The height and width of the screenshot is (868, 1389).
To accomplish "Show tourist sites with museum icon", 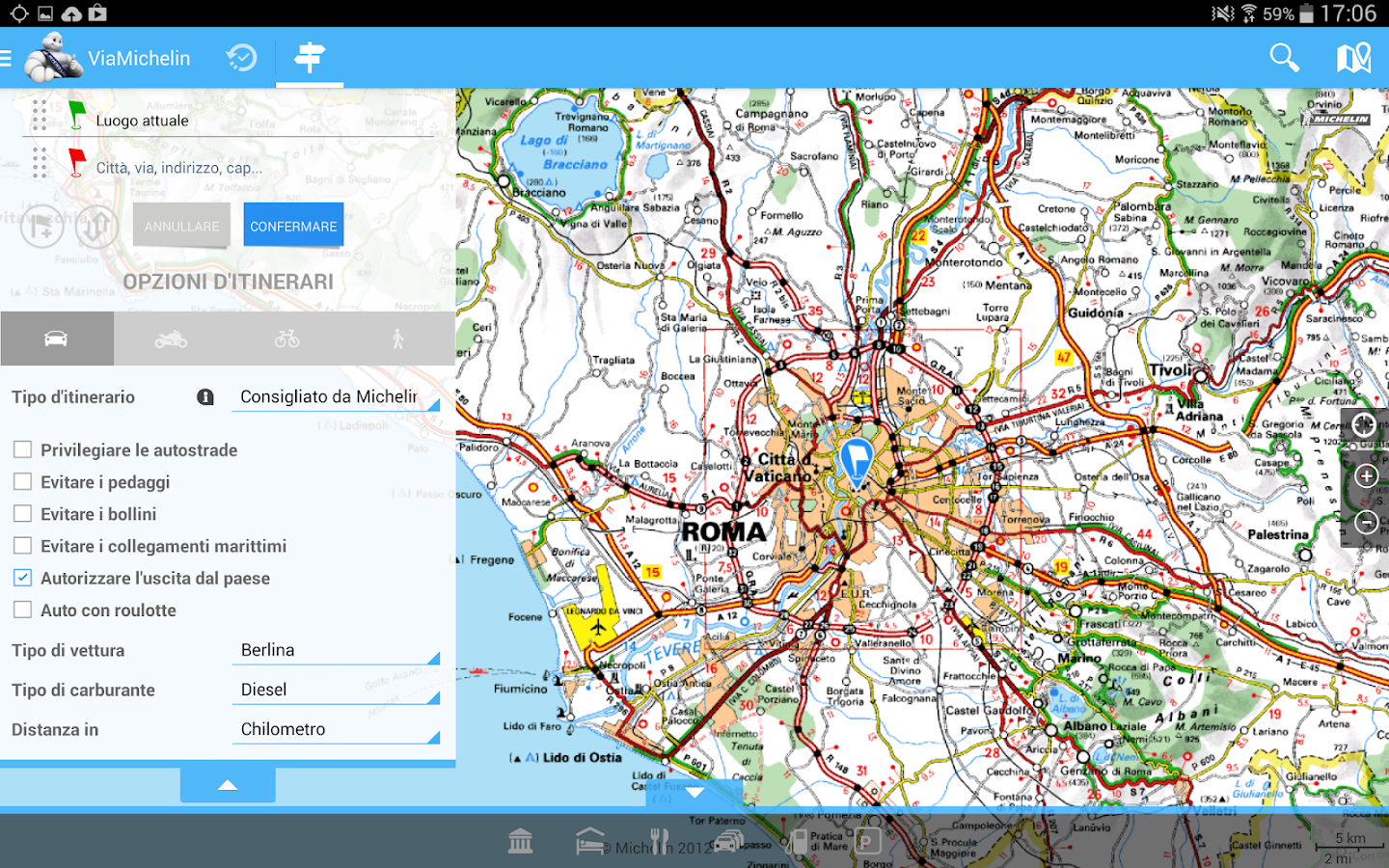I will tap(521, 841).
